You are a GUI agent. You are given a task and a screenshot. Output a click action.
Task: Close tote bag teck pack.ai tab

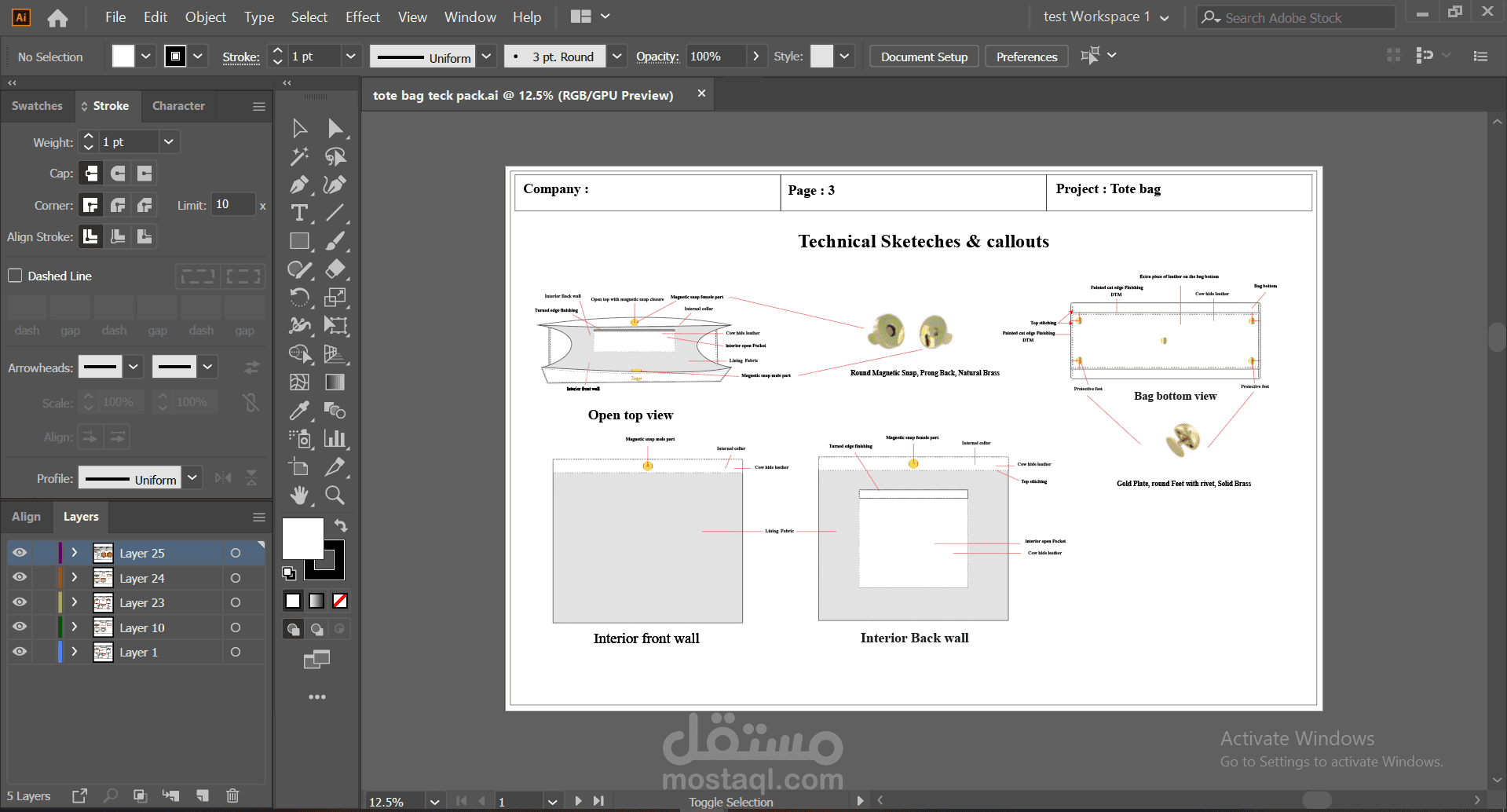click(x=701, y=93)
